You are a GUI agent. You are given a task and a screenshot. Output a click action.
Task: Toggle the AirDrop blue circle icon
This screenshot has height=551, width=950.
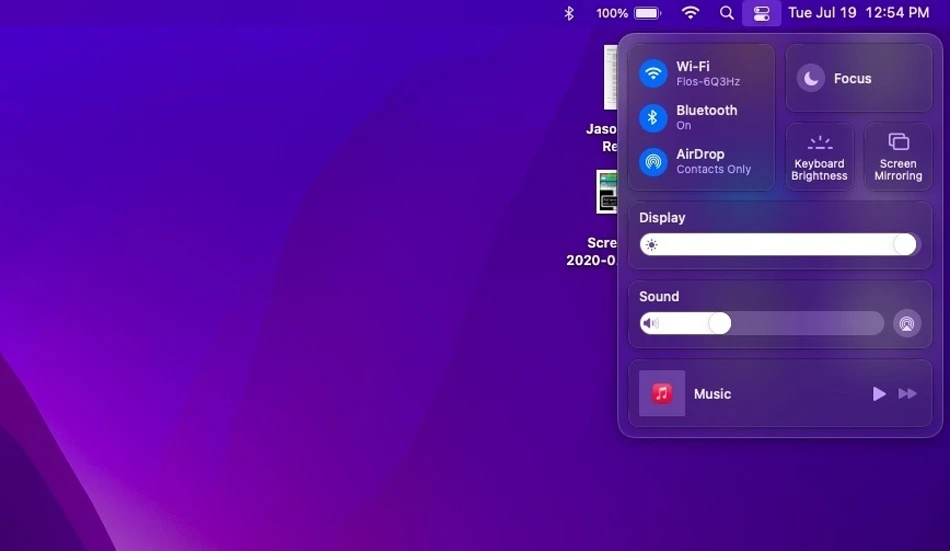[653, 162]
